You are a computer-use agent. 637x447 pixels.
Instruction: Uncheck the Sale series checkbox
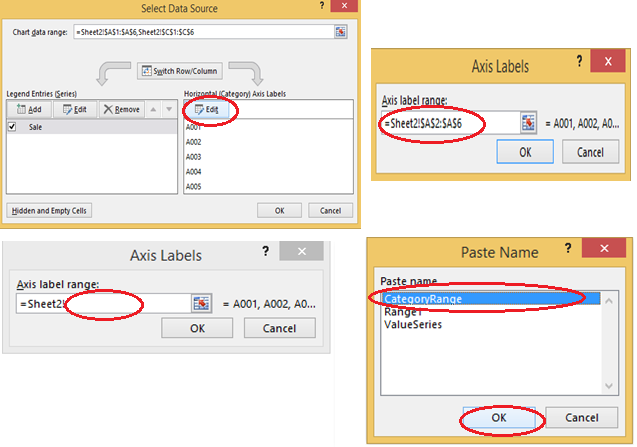tap(13, 128)
